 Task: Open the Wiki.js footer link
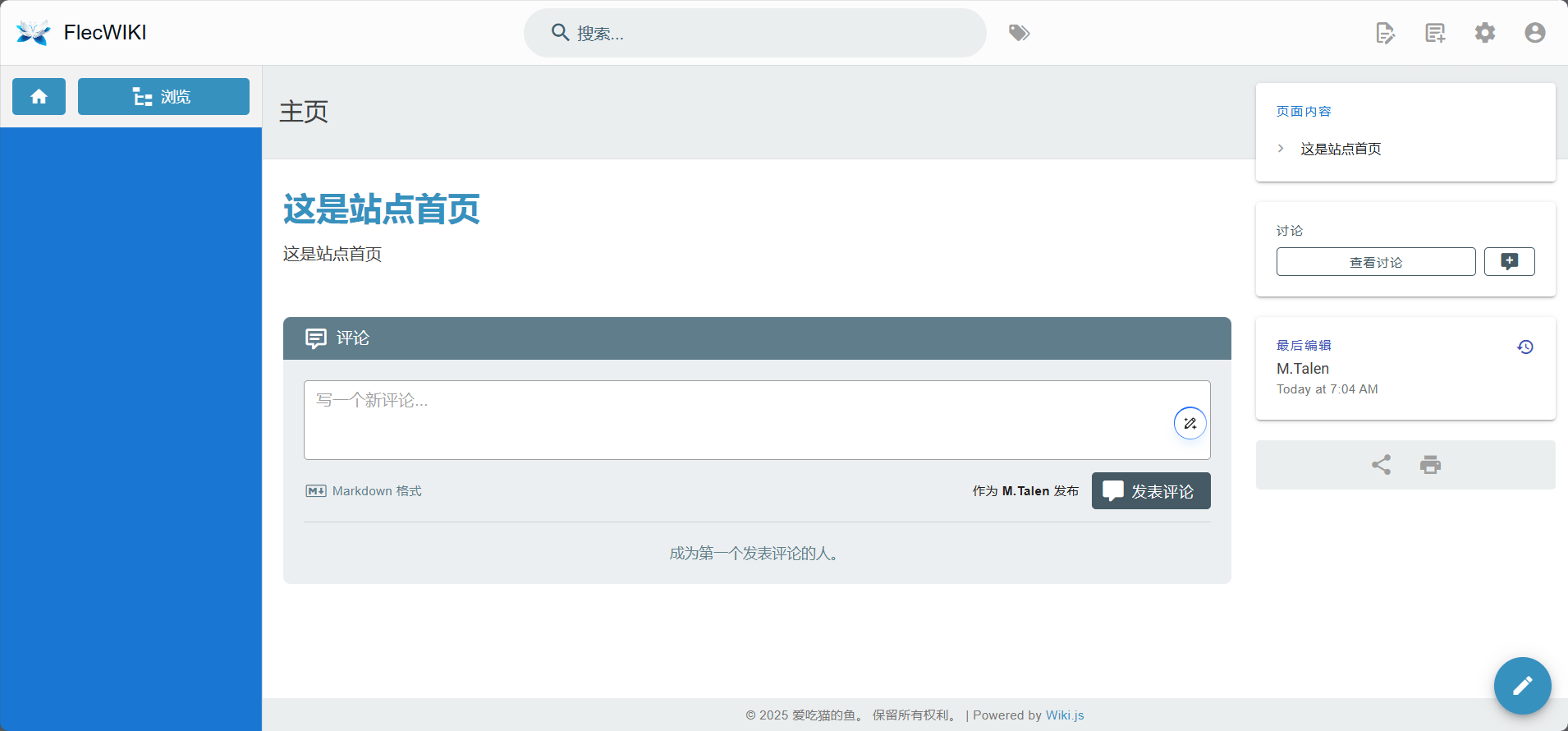click(x=1064, y=715)
